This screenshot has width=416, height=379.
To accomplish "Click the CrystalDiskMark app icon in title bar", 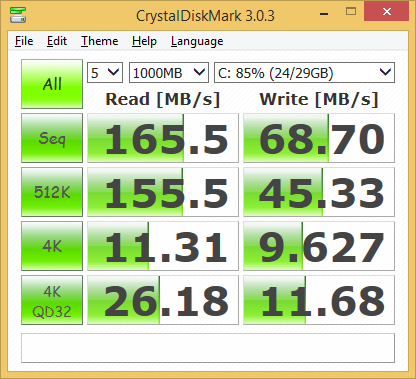I will click(x=18, y=15).
